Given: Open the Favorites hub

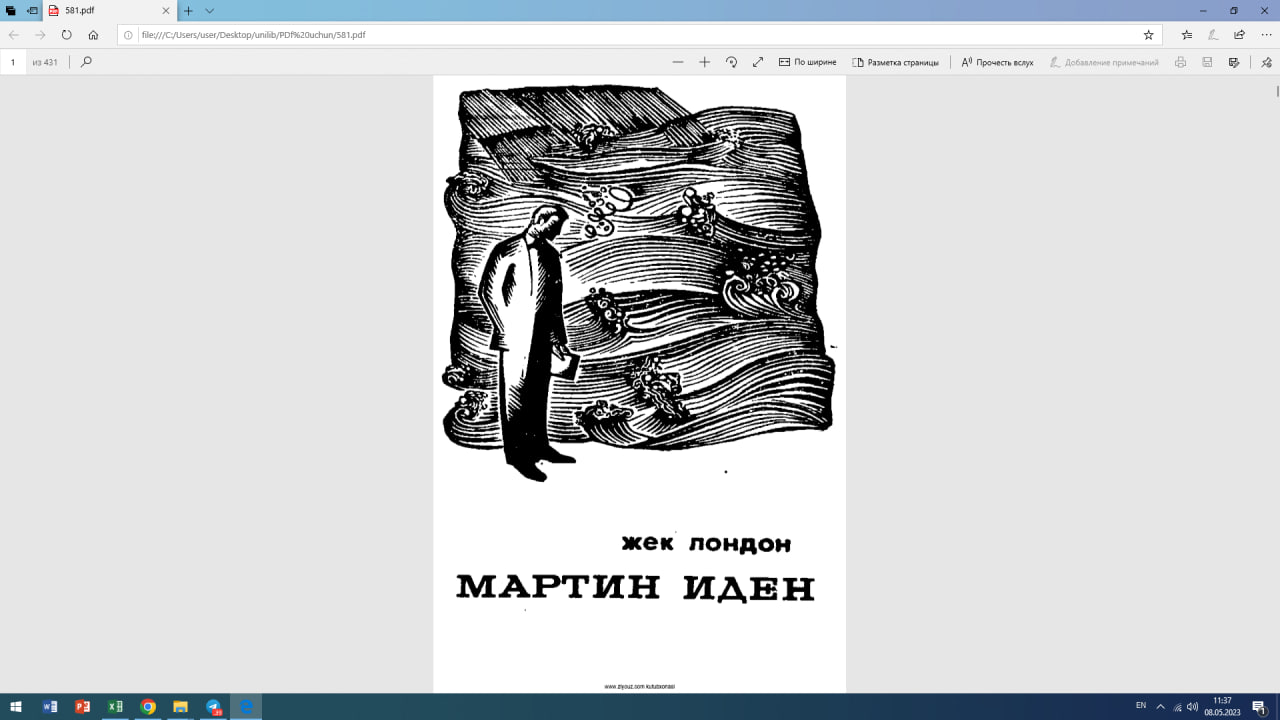Looking at the screenshot, I should coord(1186,34).
